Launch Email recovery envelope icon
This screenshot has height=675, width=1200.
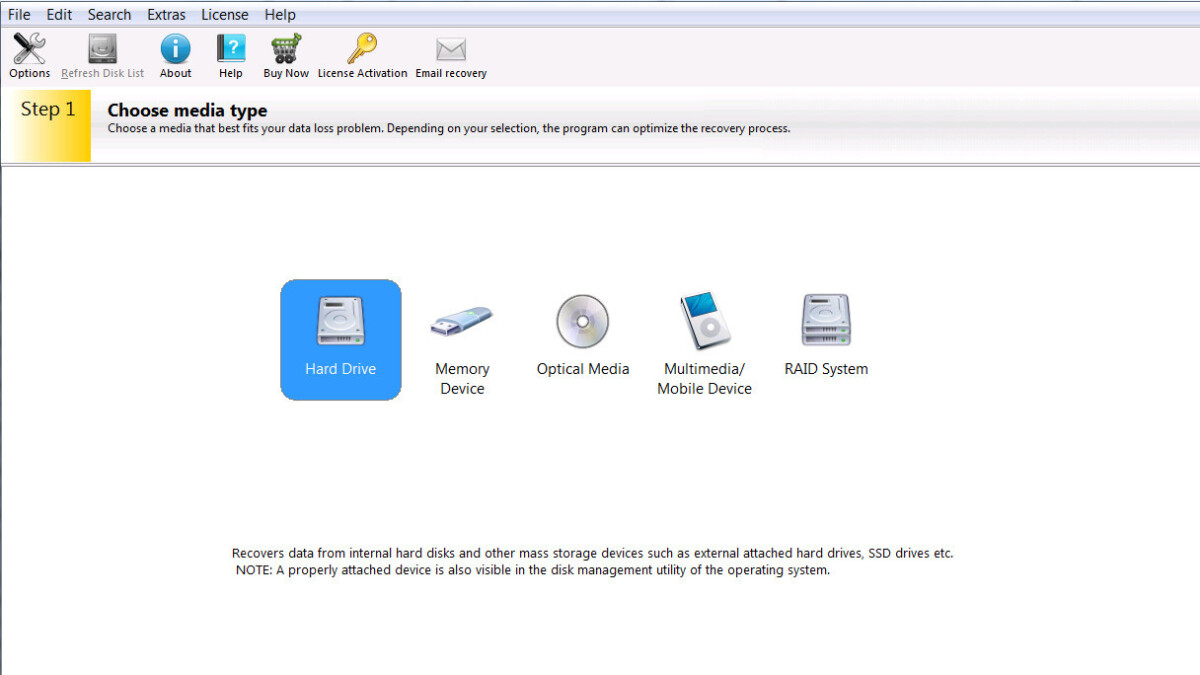click(x=451, y=50)
